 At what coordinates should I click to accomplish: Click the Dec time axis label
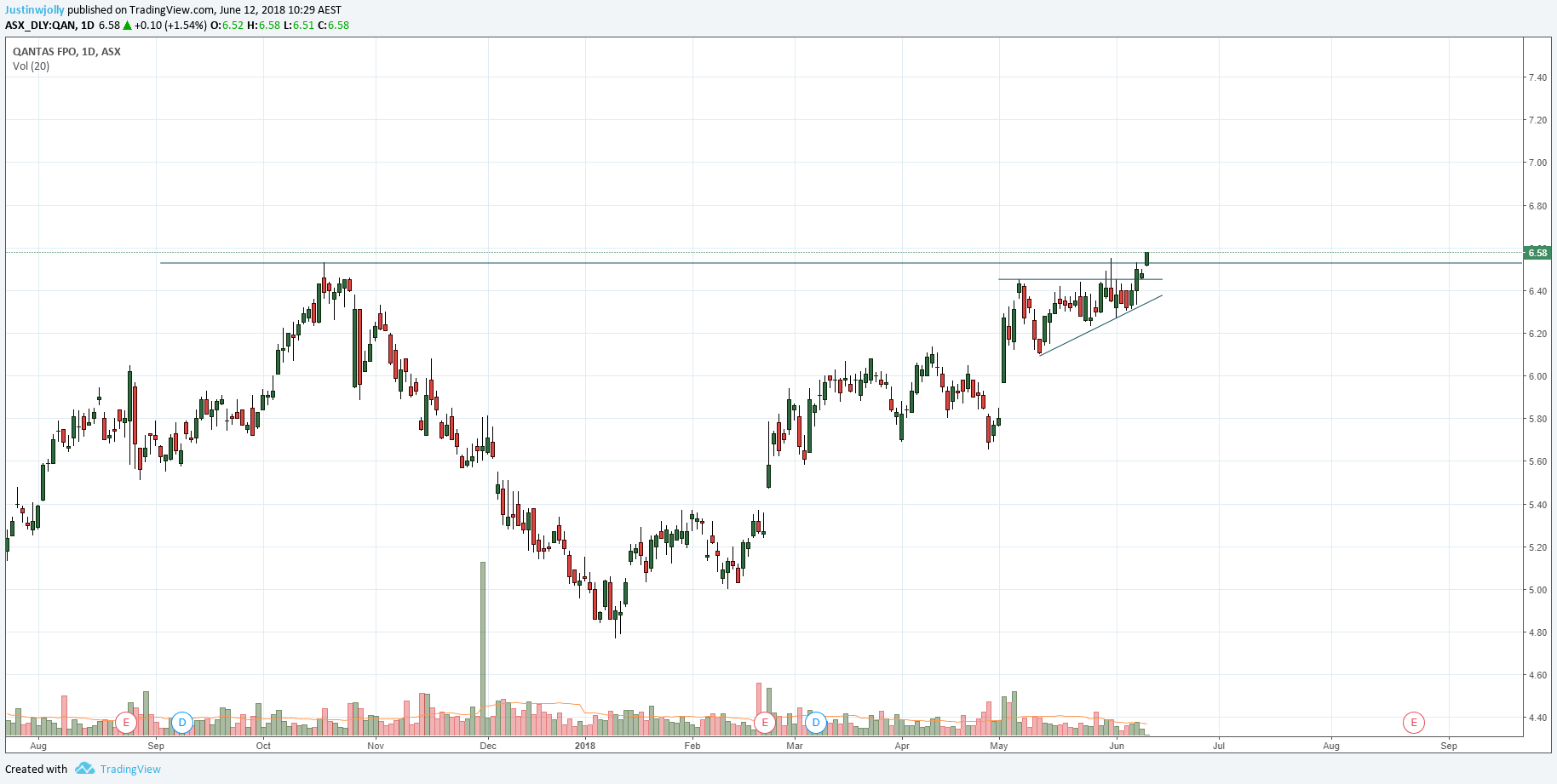[488, 746]
